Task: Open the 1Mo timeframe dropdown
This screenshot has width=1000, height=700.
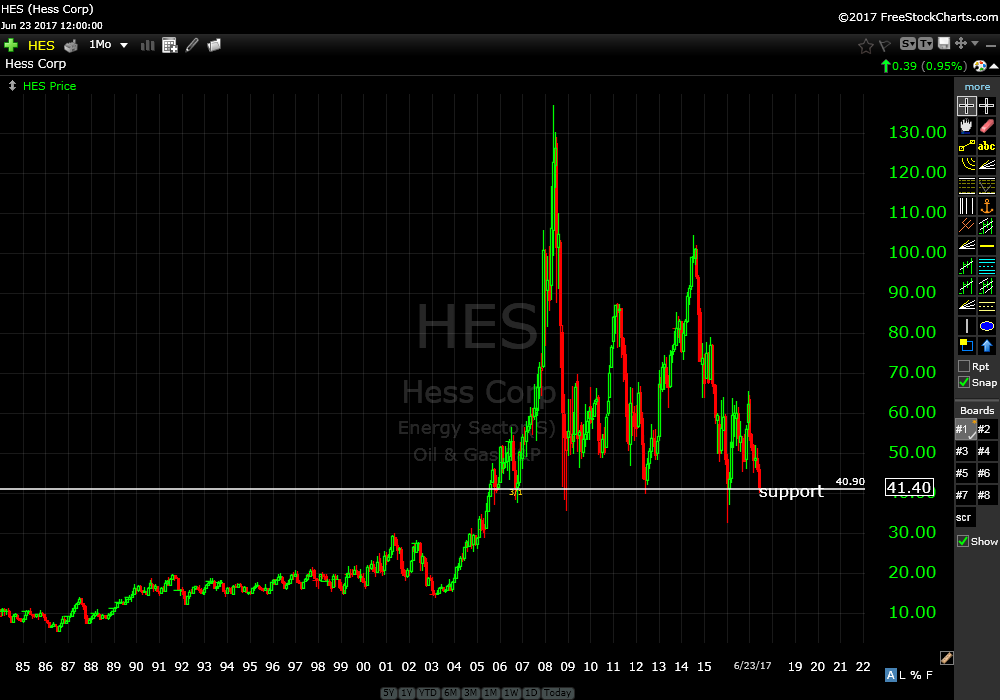Action: (109, 45)
